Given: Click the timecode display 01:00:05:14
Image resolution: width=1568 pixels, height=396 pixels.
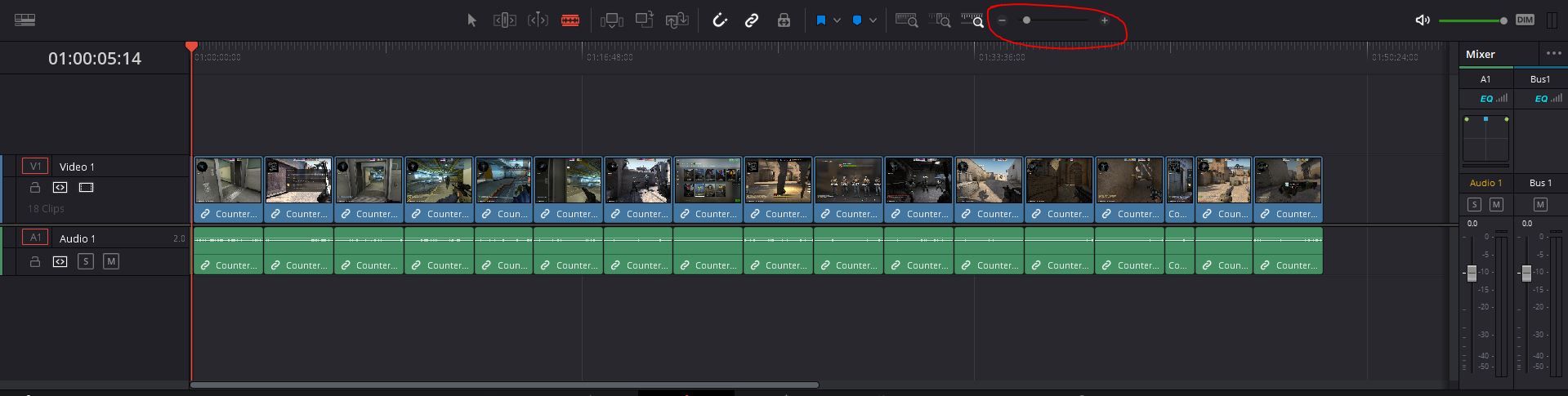Looking at the screenshot, I should point(95,59).
